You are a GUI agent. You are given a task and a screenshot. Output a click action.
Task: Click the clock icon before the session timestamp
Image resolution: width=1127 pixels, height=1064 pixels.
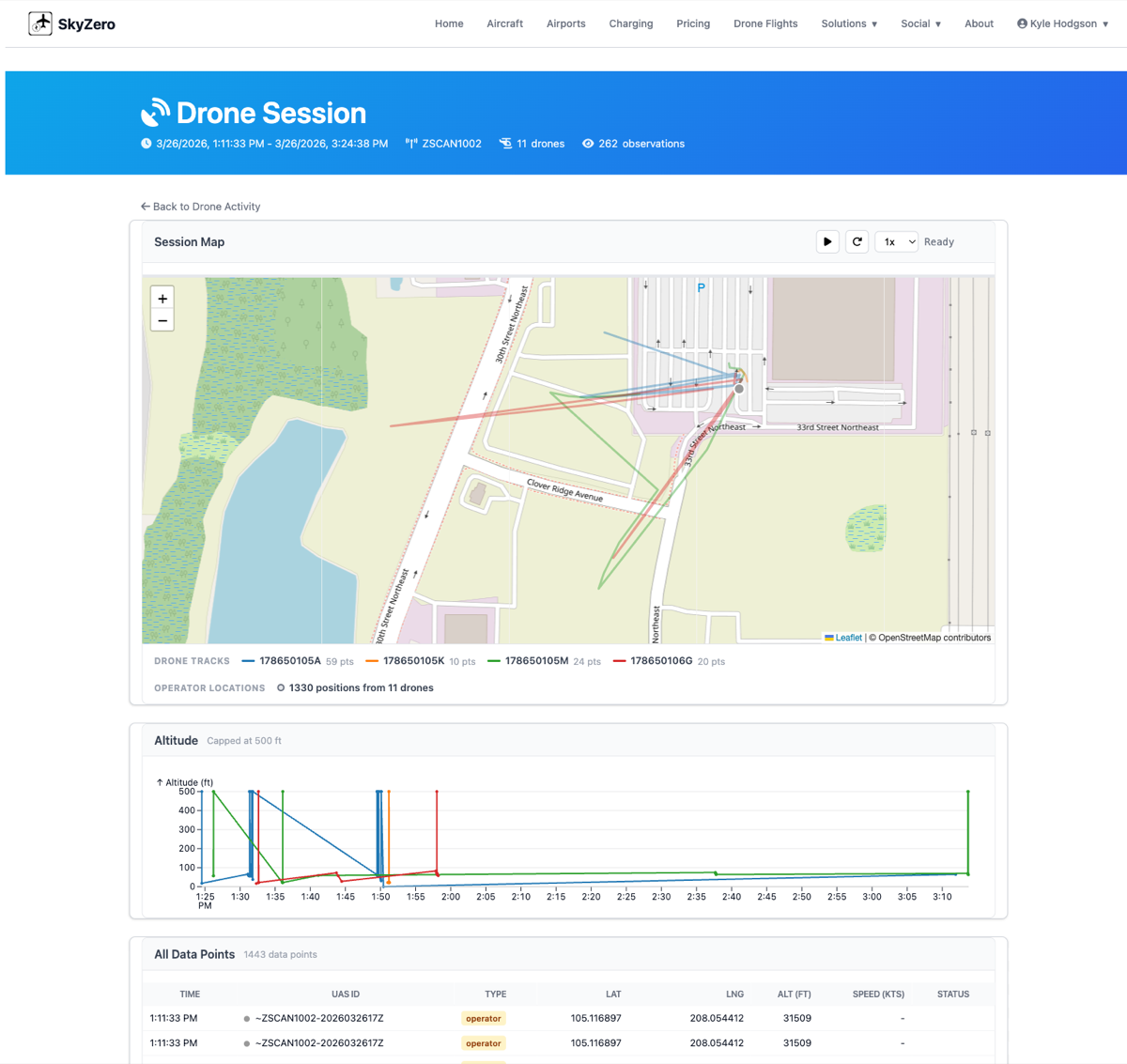coord(146,143)
